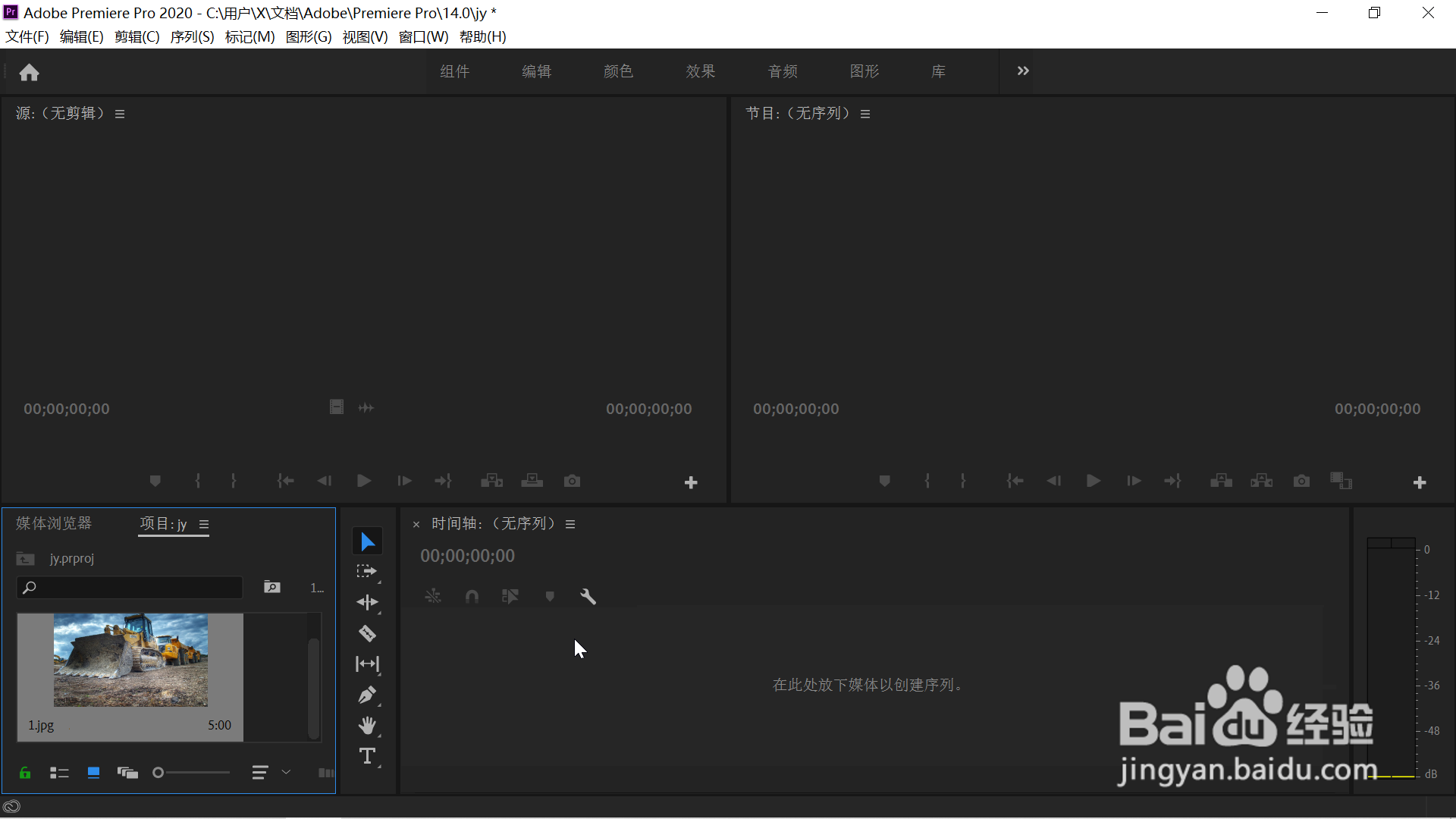Open the 窗口(W) menu

tap(424, 37)
